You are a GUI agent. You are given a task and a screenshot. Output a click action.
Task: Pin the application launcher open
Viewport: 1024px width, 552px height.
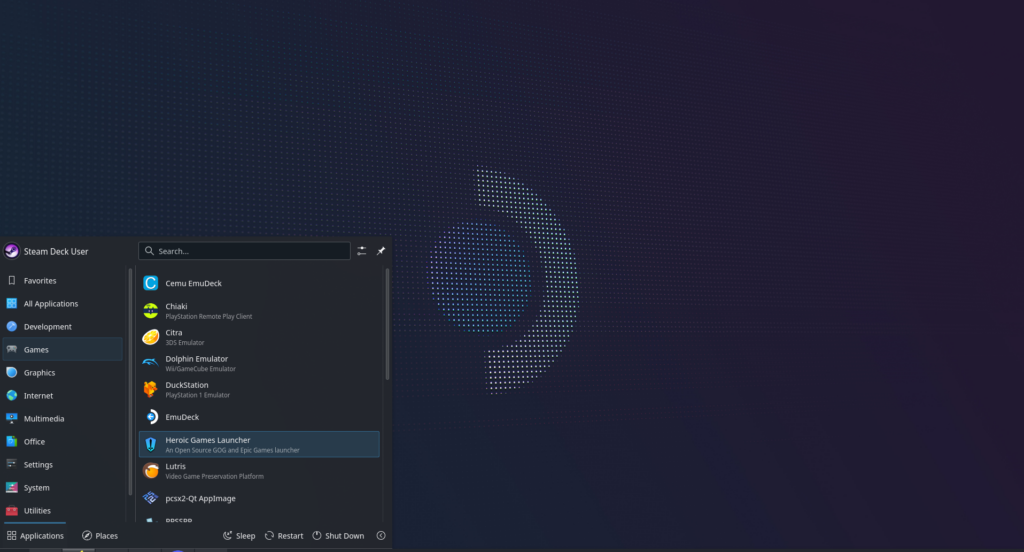[x=381, y=251]
